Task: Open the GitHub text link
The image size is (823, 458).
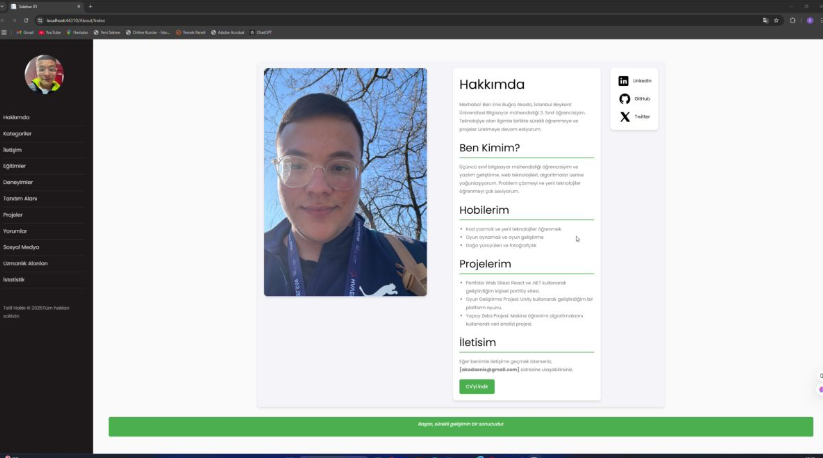Action: pyautogui.click(x=642, y=99)
